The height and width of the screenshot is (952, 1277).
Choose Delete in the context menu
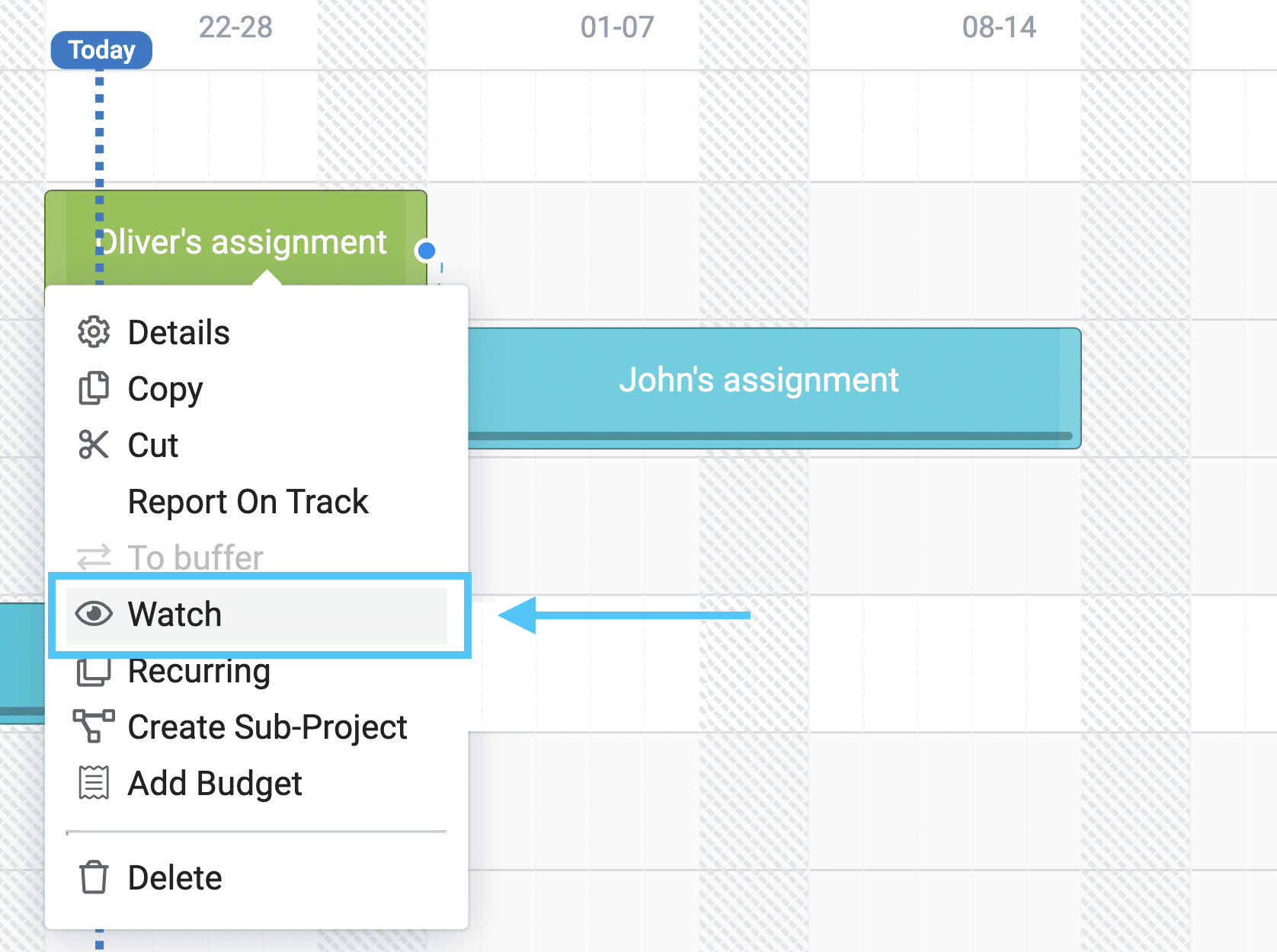[x=257, y=878]
